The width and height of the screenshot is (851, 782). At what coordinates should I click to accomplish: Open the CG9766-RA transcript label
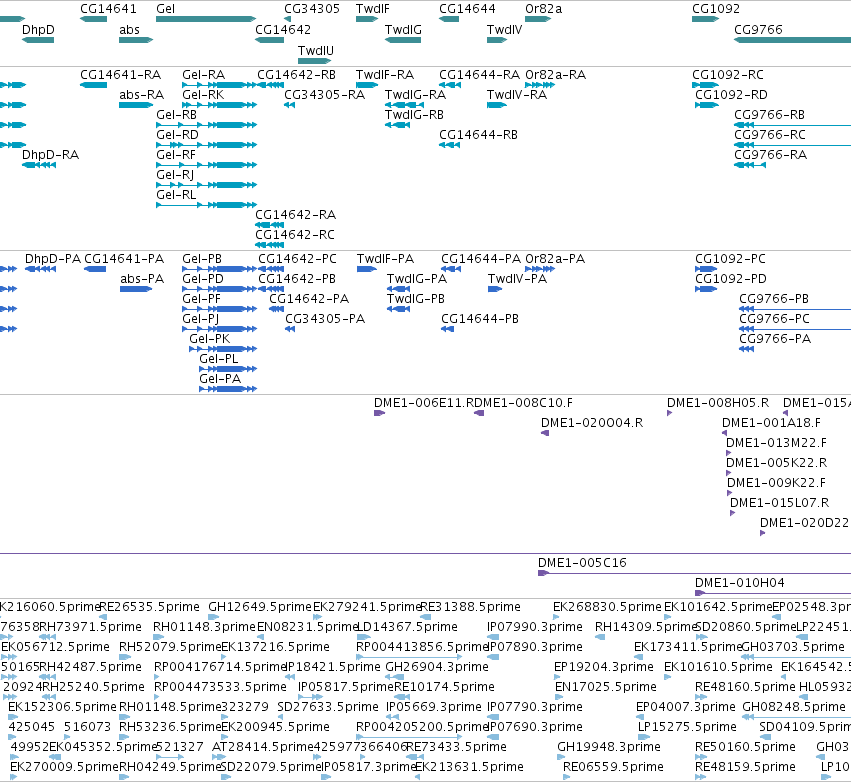770,155
